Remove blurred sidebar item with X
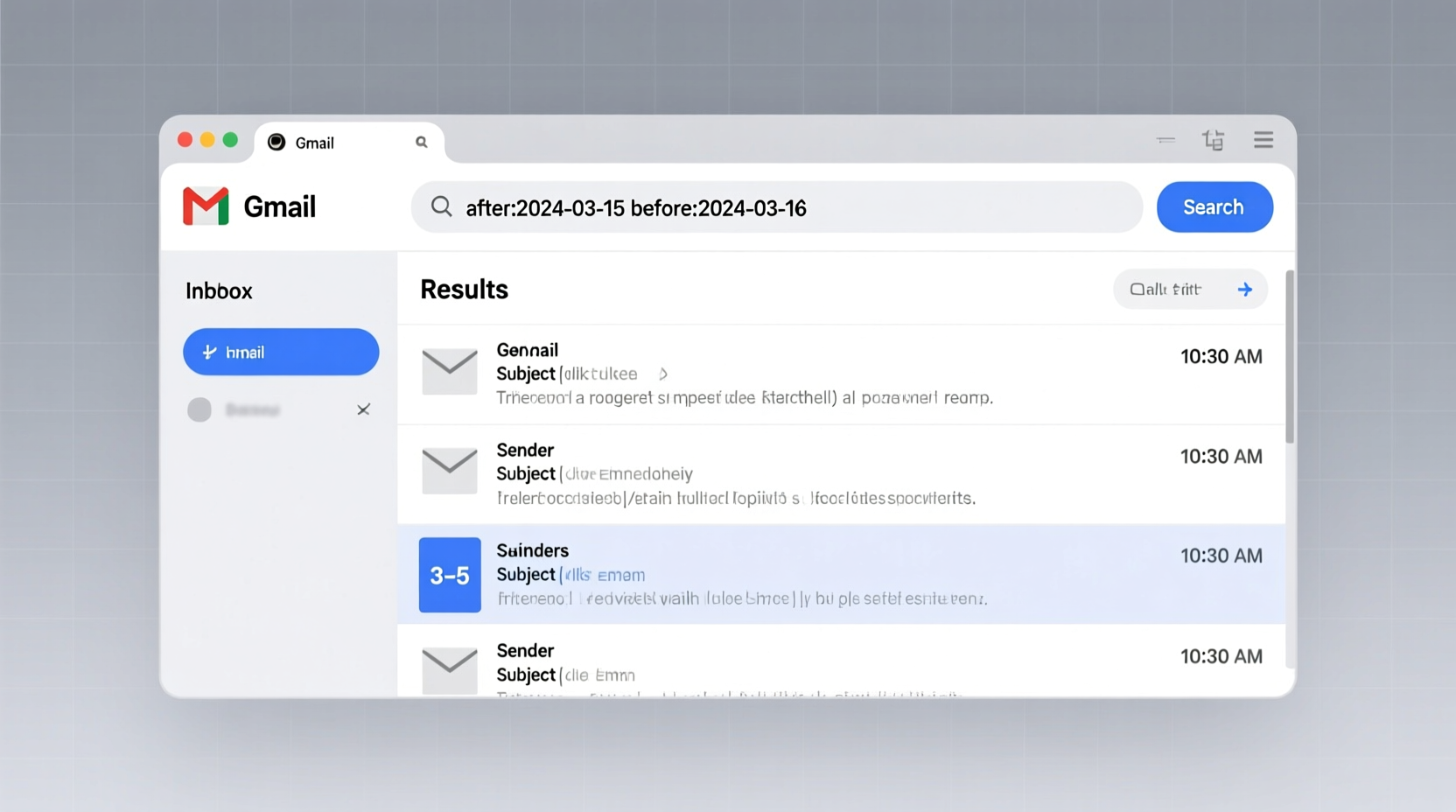The height and width of the screenshot is (812, 1456). (x=363, y=409)
